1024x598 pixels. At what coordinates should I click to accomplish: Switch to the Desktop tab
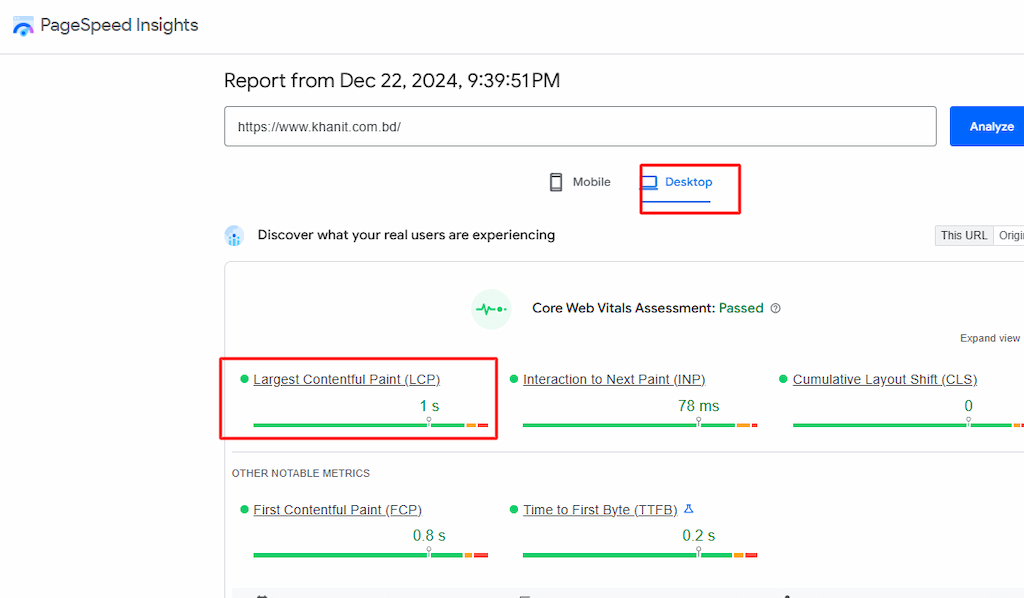(x=677, y=182)
